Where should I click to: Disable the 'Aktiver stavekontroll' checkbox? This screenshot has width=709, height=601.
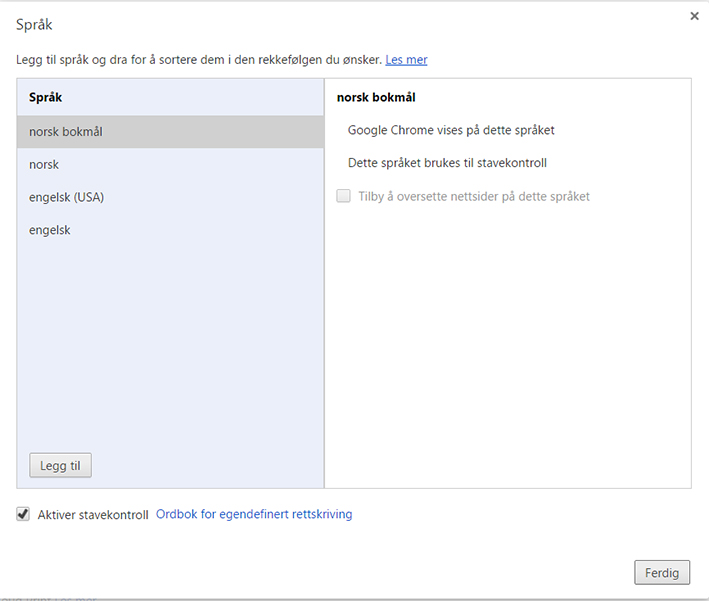tap(23, 514)
